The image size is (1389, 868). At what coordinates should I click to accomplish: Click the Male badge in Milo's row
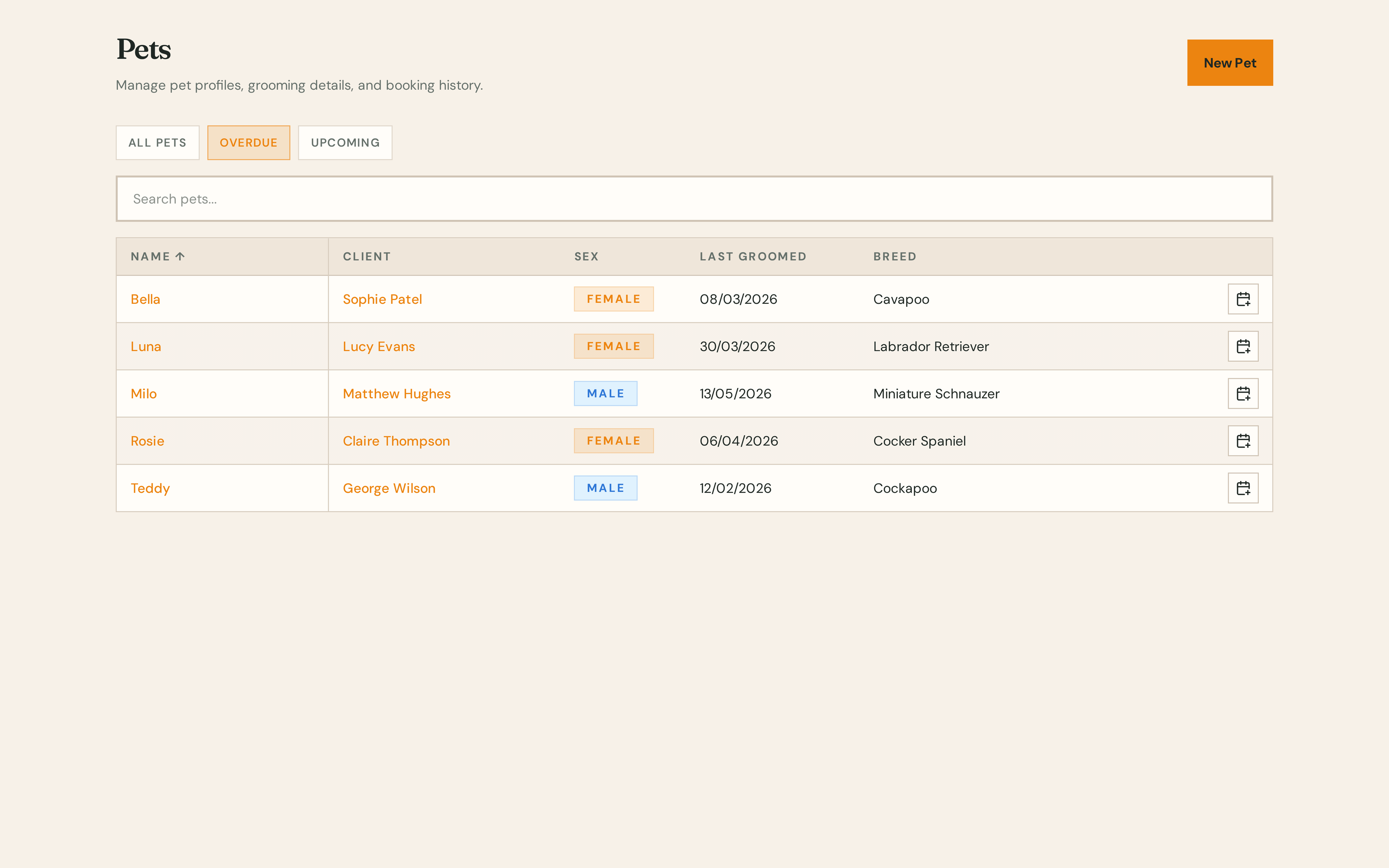[606, 393]
